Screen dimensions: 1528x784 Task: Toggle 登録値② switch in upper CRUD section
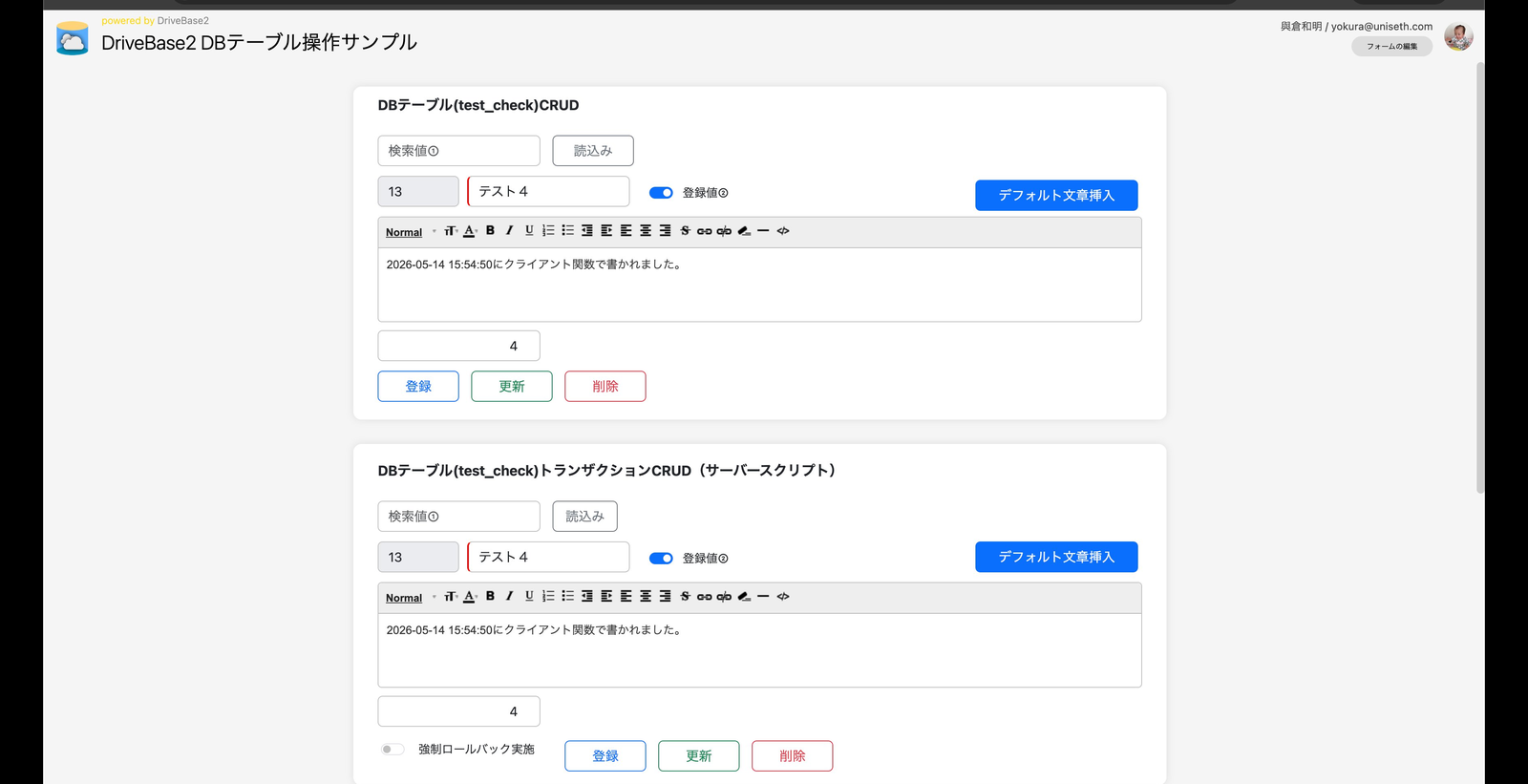tap(661, 193)
